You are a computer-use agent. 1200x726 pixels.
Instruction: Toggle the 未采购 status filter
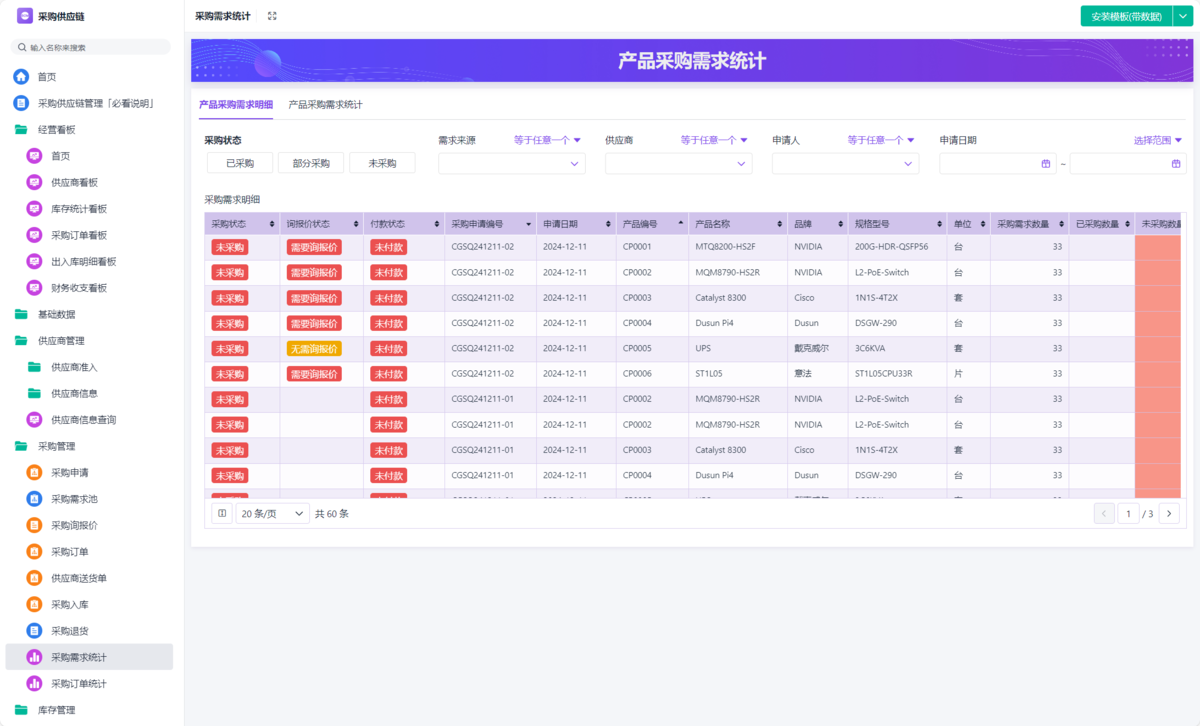tap(382, 163)
